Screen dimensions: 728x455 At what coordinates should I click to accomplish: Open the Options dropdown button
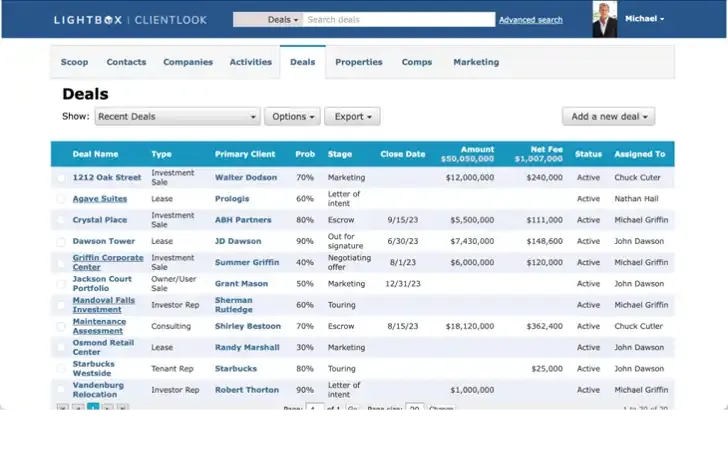click(292, 117)
